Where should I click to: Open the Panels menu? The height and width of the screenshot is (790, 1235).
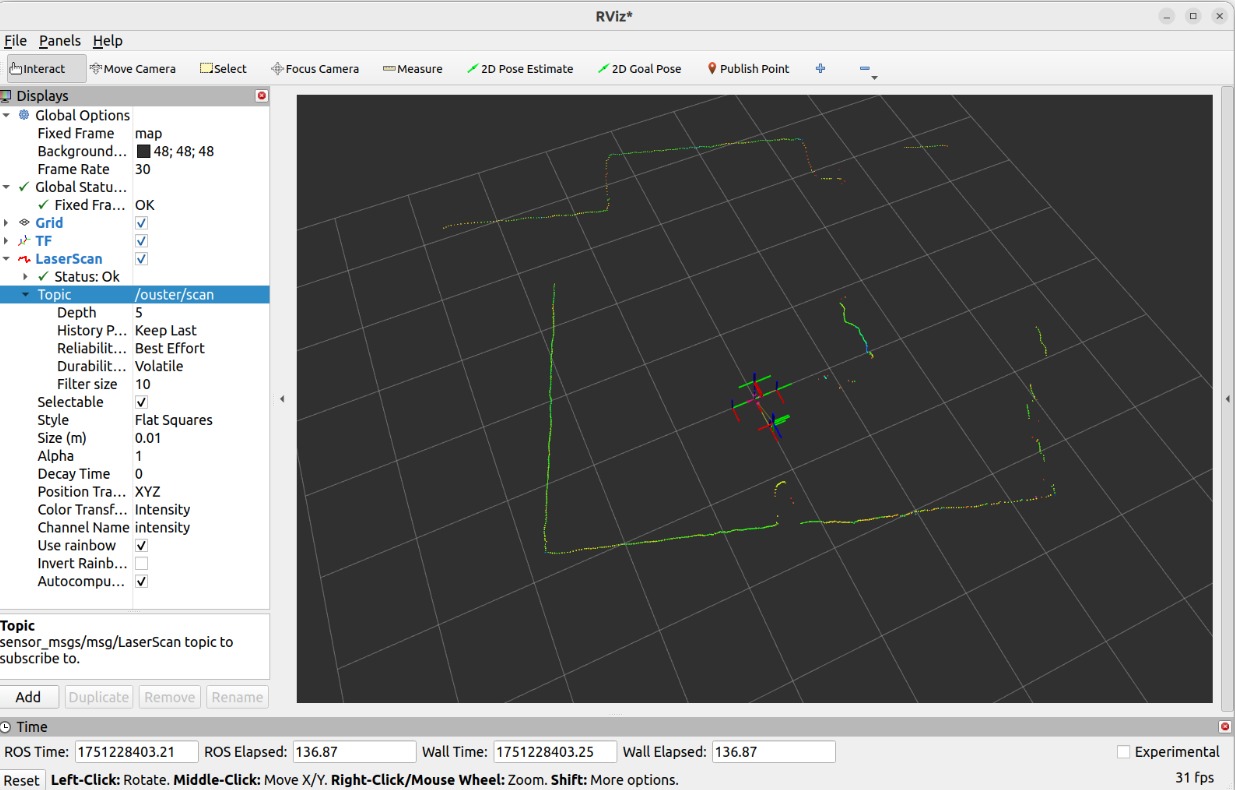click(x=60, y=41)
